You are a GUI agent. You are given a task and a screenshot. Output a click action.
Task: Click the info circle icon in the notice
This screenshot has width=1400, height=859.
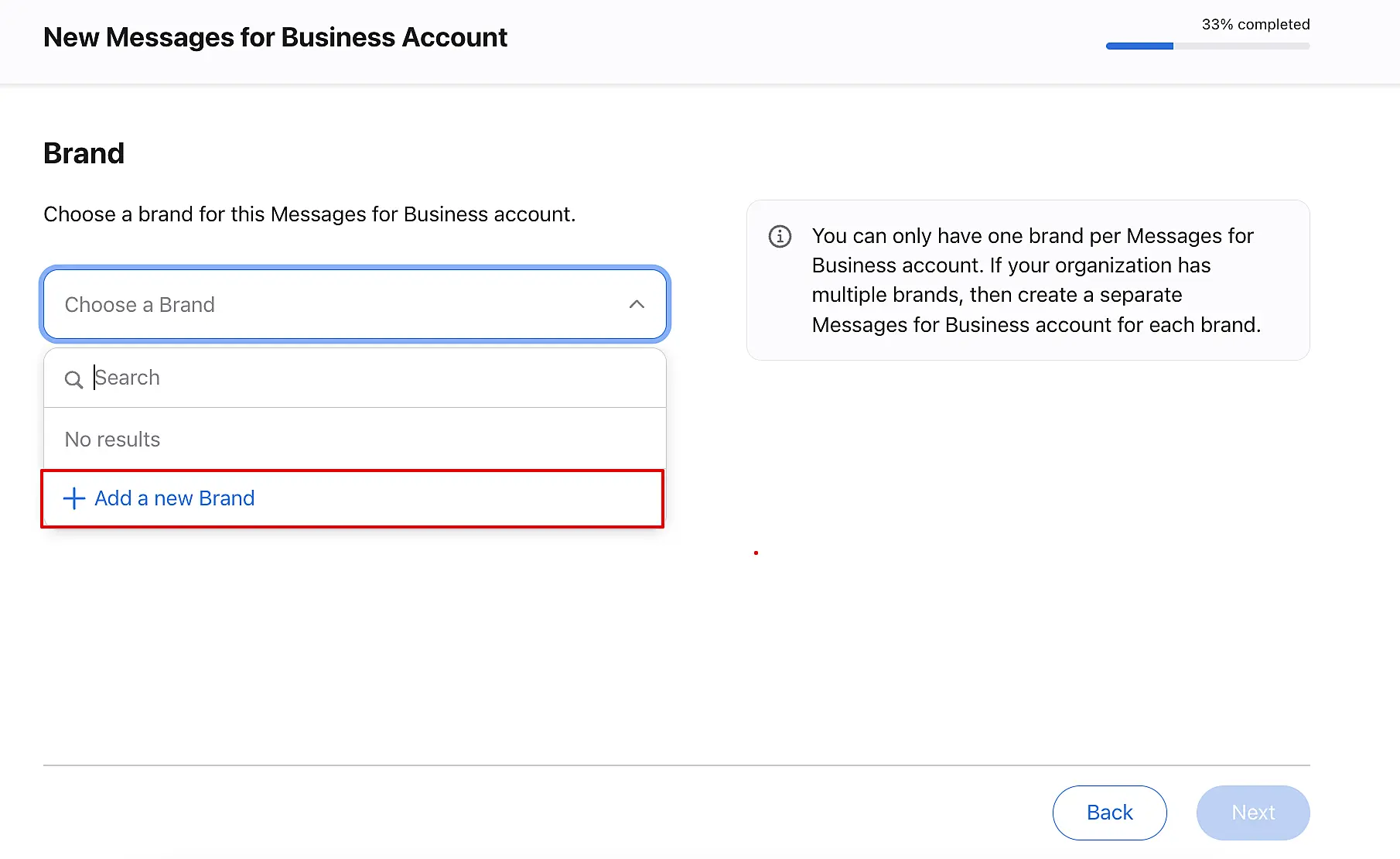point(780,236)
